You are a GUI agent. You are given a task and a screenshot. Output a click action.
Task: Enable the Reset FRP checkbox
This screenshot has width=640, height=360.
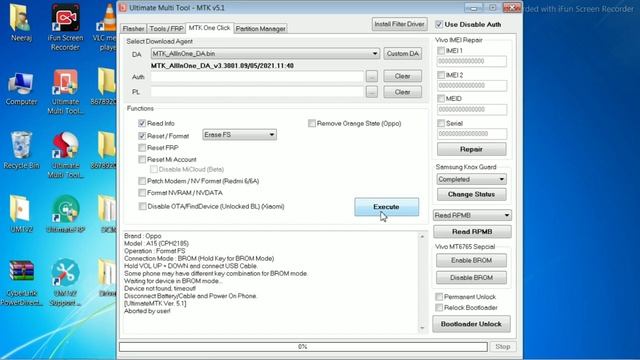tap(142, 148)
